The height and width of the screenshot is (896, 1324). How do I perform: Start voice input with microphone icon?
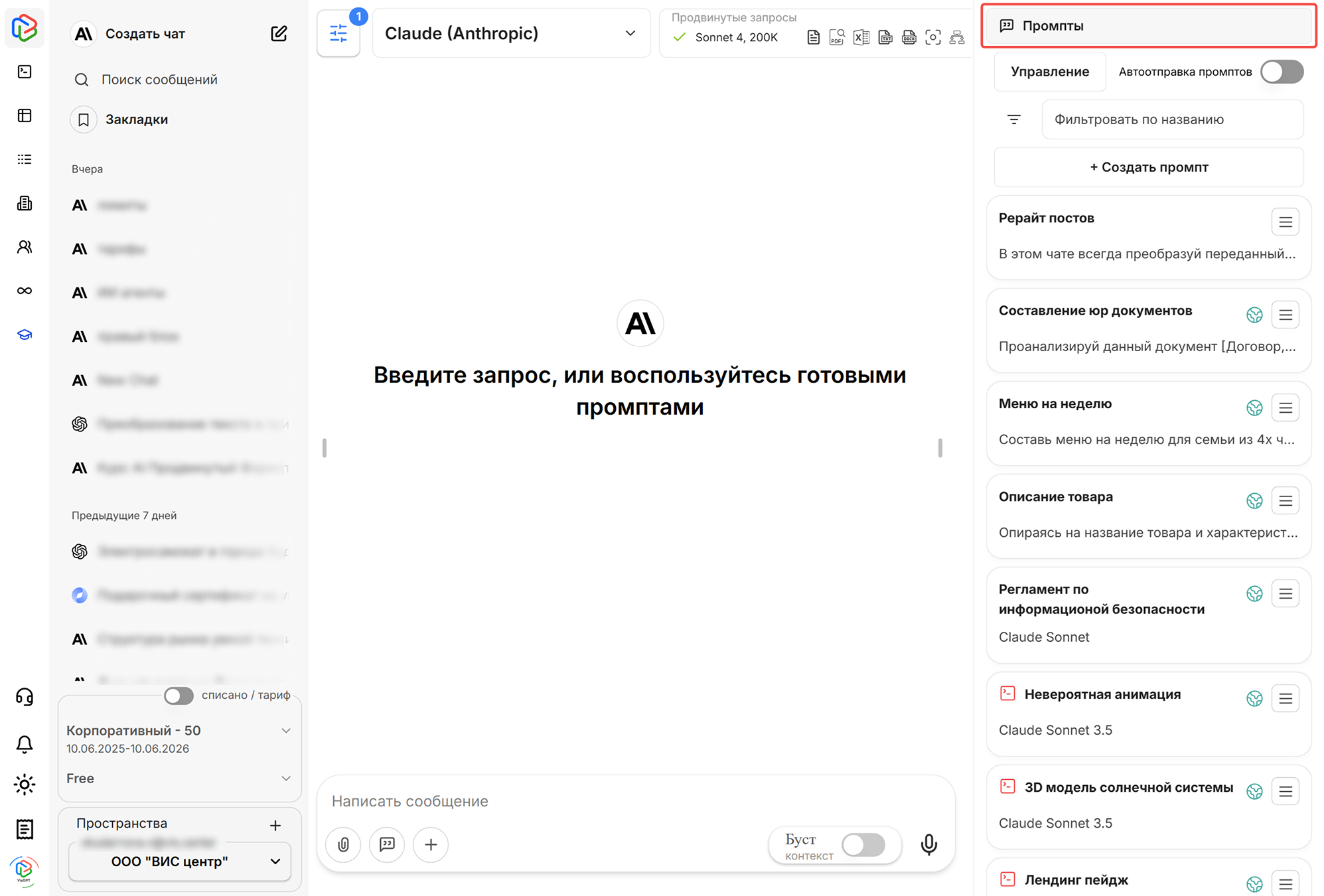click(x=929, y=844)
